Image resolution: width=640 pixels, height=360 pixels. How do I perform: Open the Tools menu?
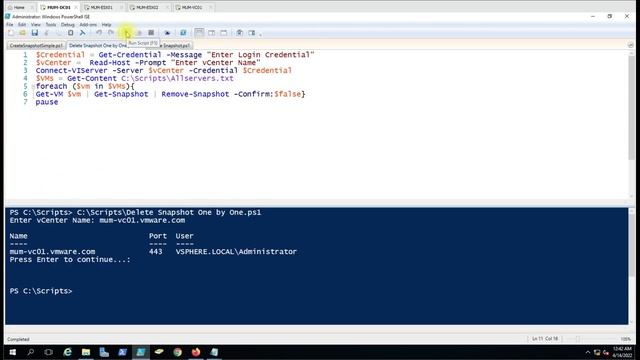point(51,24)
